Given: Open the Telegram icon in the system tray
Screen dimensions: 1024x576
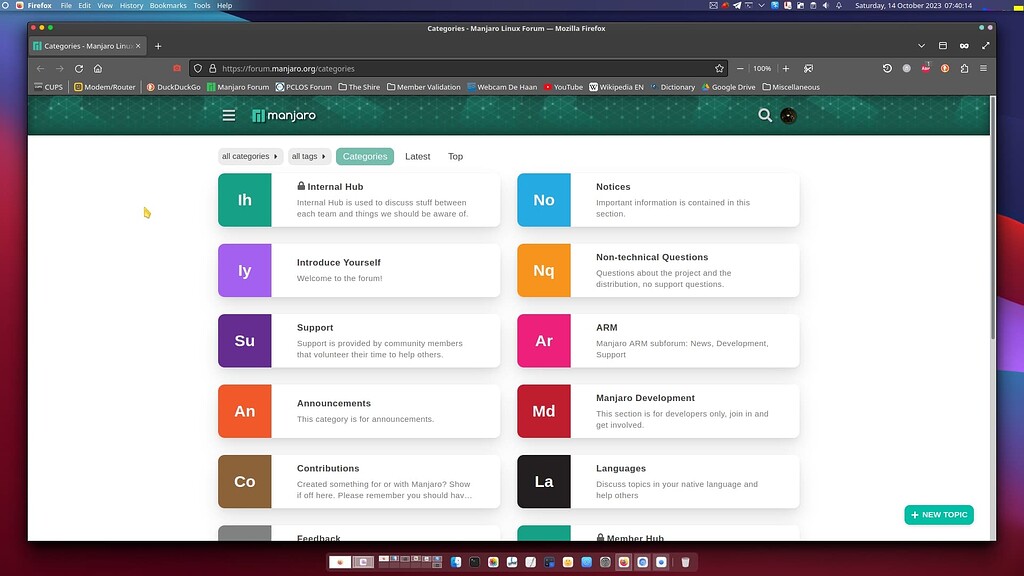Looking at the screenshot, I should point(736,5).
